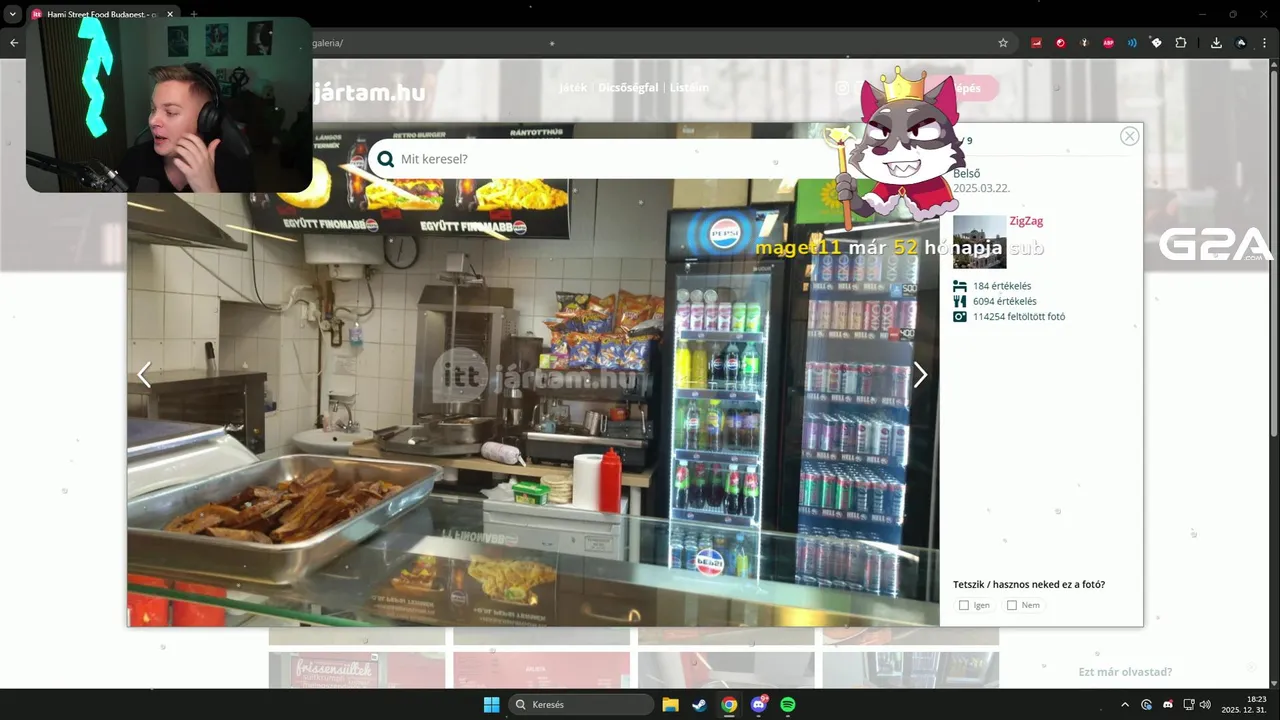This screenshot has height=720, width=1280.
Task: Open the Extensions puzzle-piece menu
Action: [x=1181, y=43]
